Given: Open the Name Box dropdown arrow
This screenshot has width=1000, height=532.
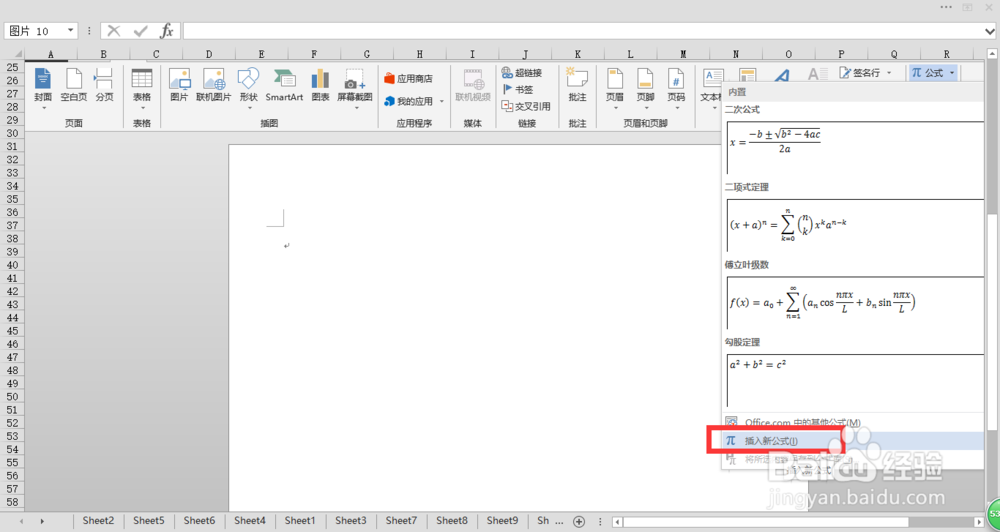Looking at the screenshot, I should [x=70, y=31].
